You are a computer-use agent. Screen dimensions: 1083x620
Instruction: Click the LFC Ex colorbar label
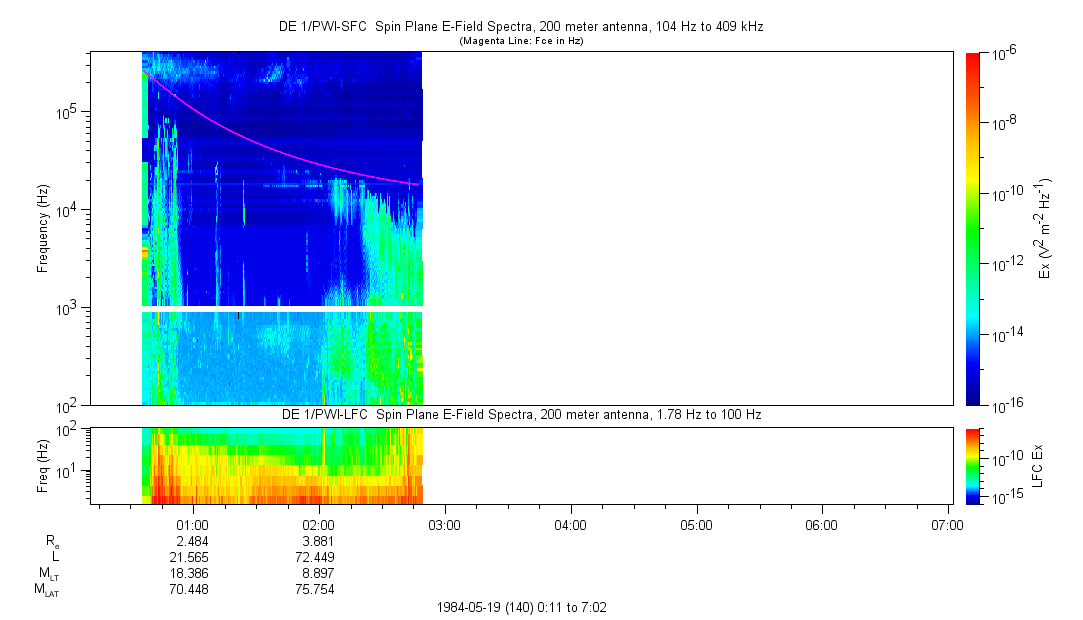click(x=1037, y=466)
